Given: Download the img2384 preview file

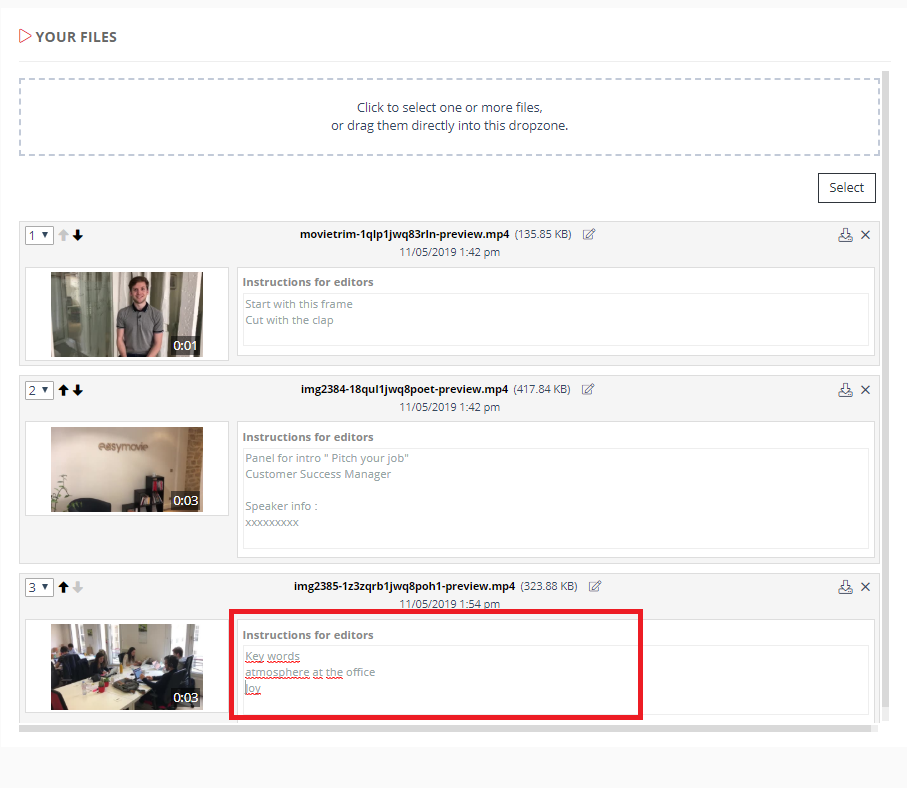Looking at the screenshot, I should (x=845, y=390).
